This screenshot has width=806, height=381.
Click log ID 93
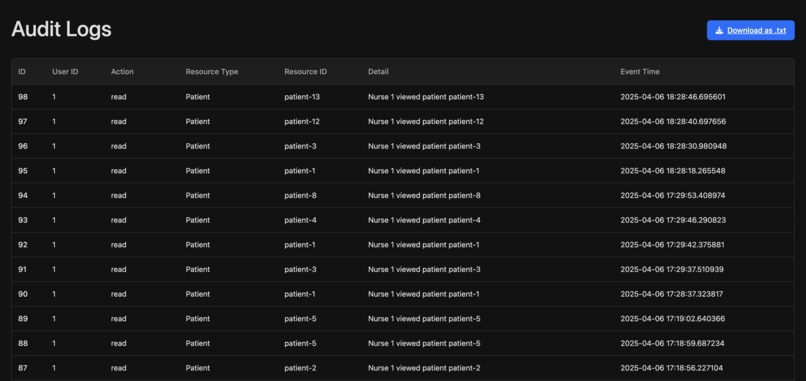tap(23, 220)
